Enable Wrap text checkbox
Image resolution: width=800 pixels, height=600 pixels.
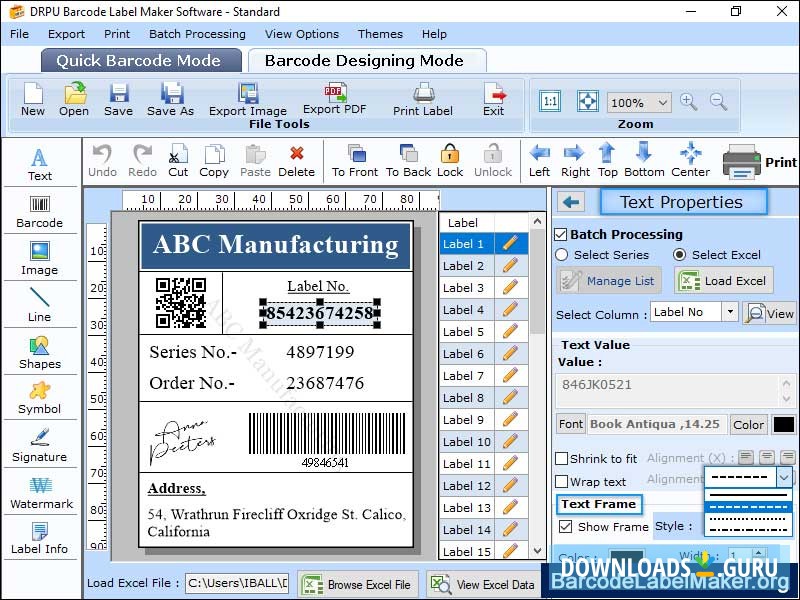561,481
